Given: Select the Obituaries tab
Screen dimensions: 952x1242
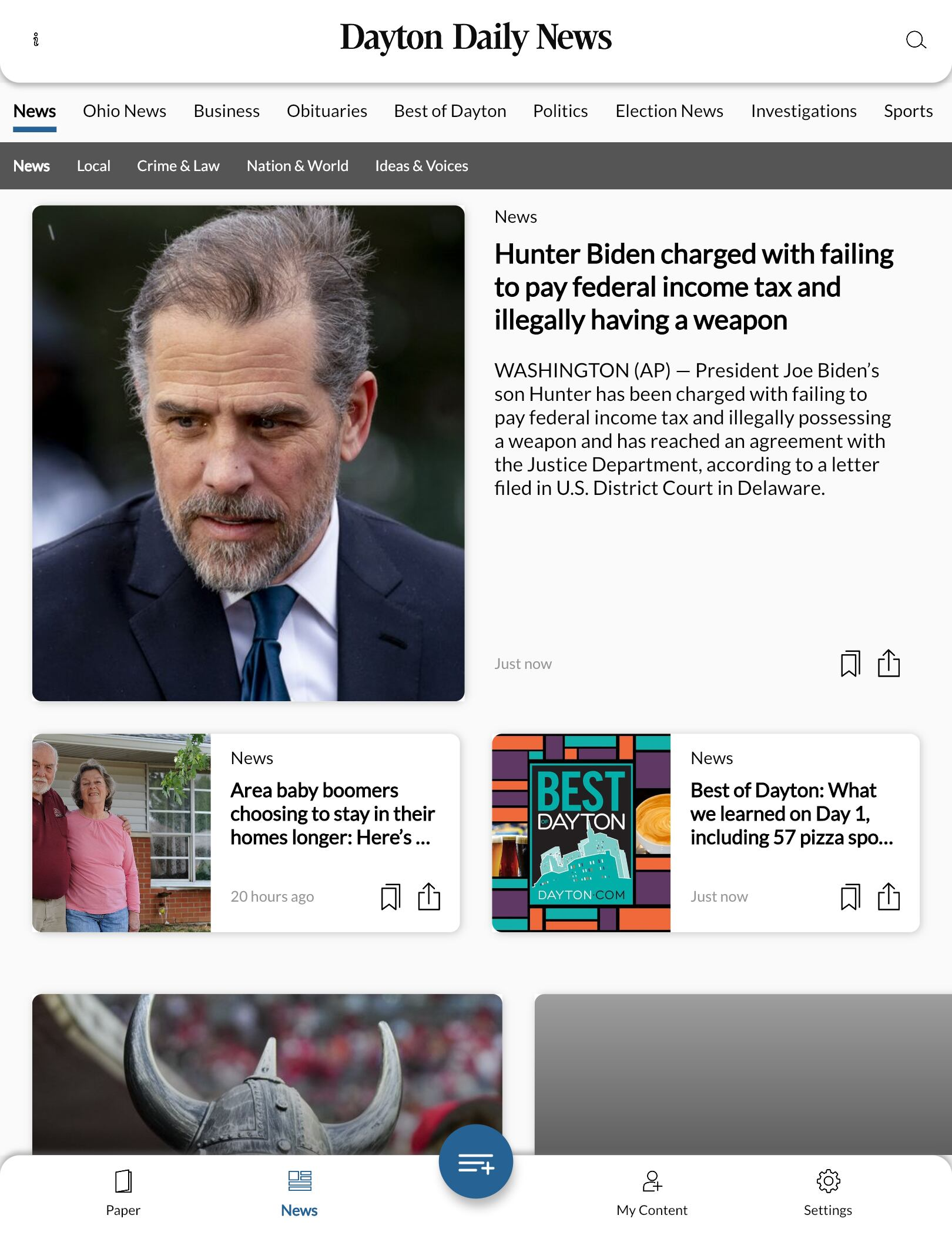Looking at the screenshot, I should point(327,111).
